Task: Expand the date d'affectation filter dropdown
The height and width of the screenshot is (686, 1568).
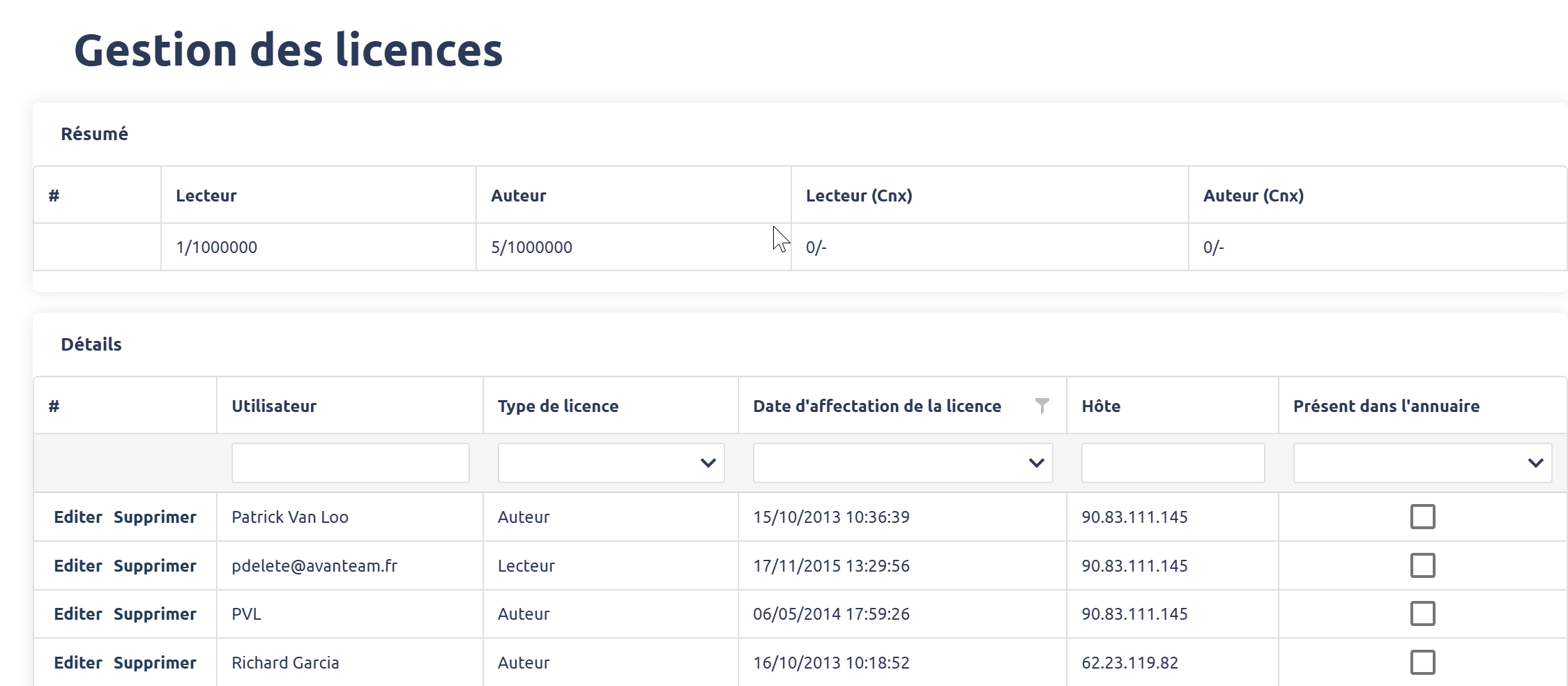Action: tap(902, 463)
